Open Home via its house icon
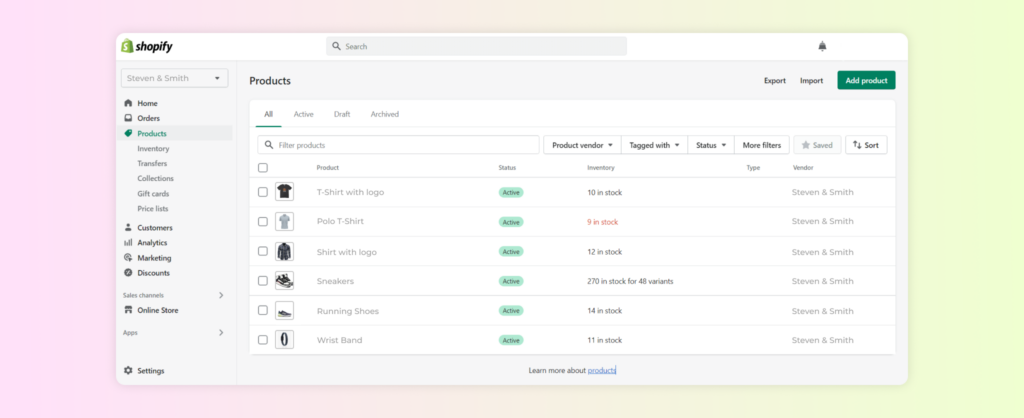This screenshot has width=1024, height=418. [128, 103]
